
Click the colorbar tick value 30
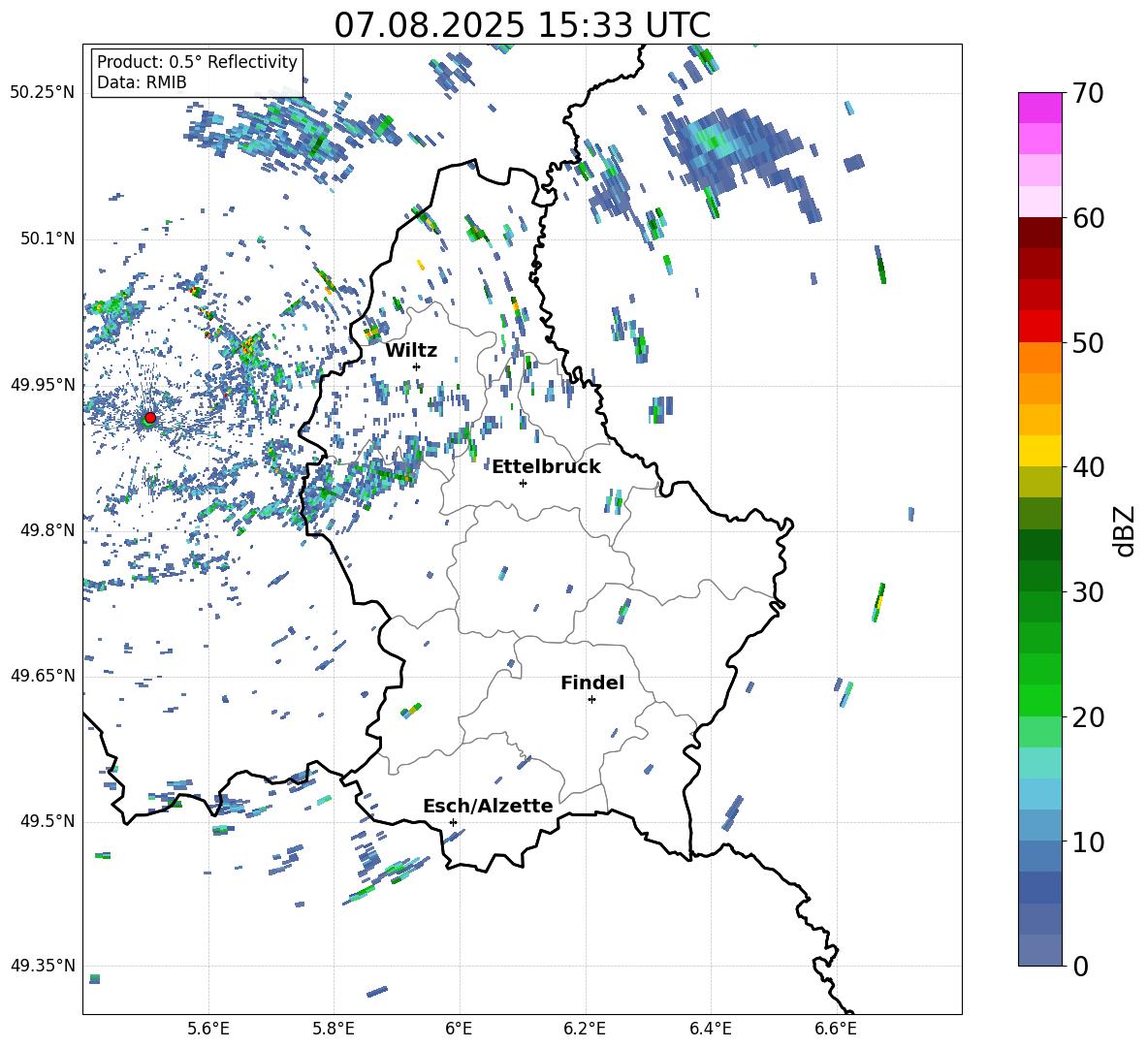coord(1088,592)
